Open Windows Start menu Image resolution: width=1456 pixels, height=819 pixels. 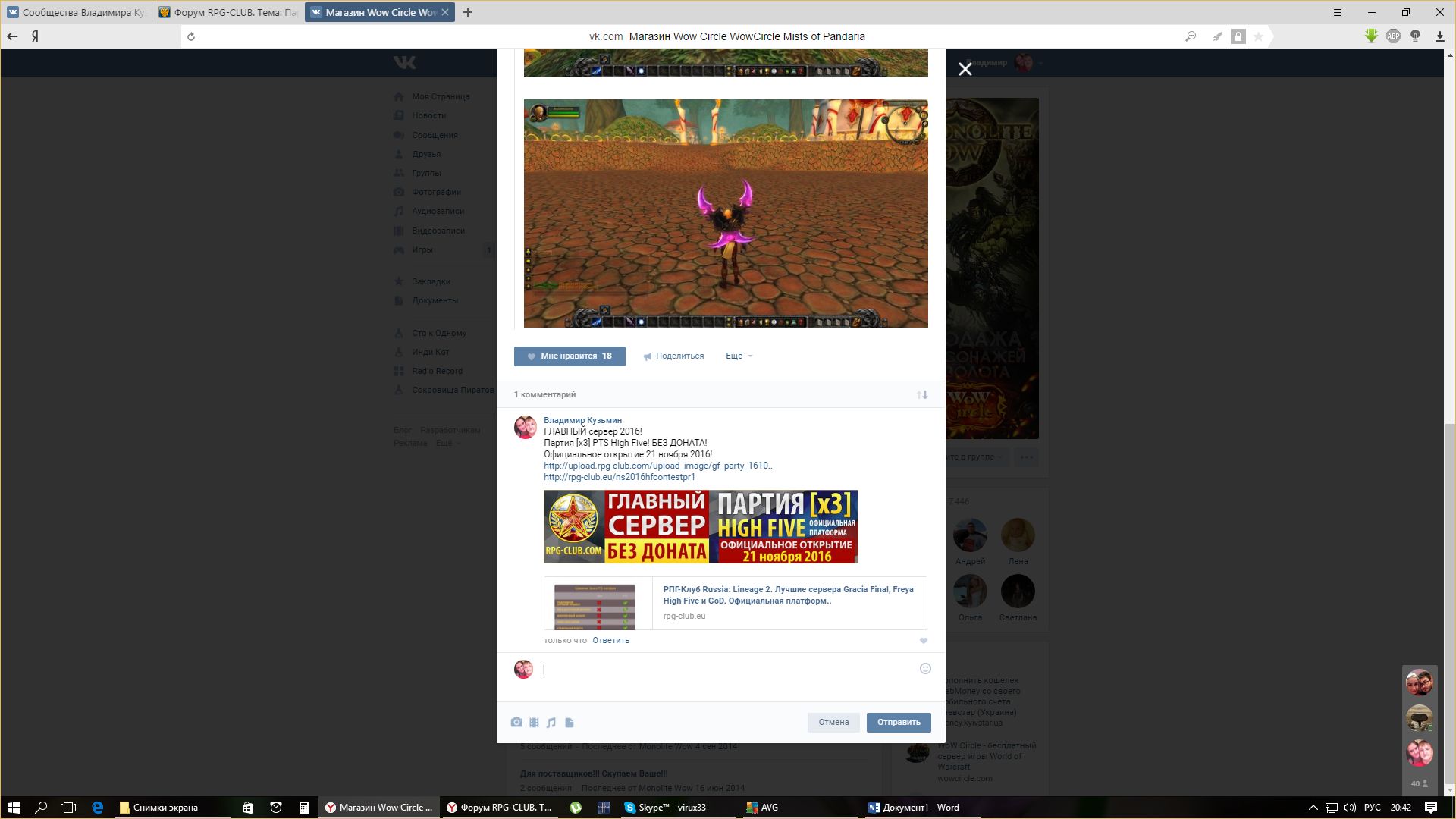pyautogui.click(x=13, y=808)
